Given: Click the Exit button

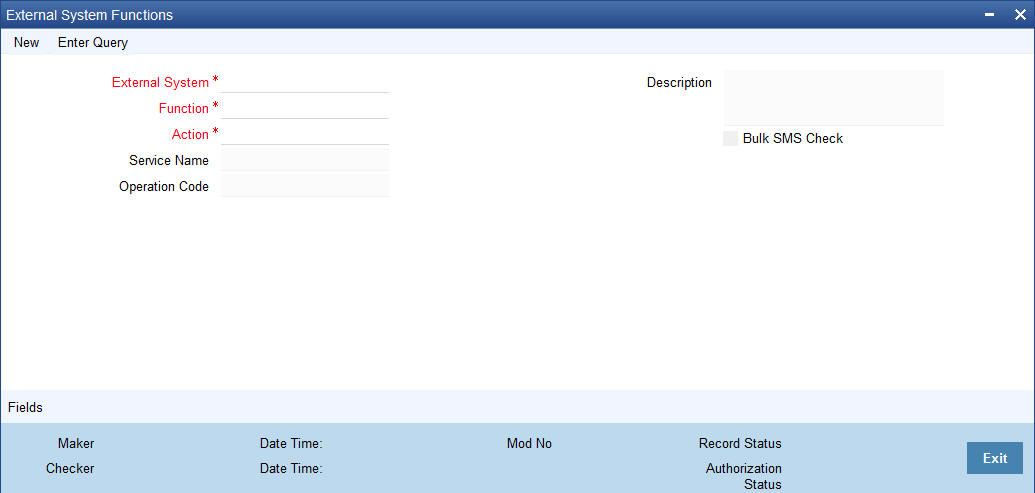Looking at the screenshot, I should [995, 458].
